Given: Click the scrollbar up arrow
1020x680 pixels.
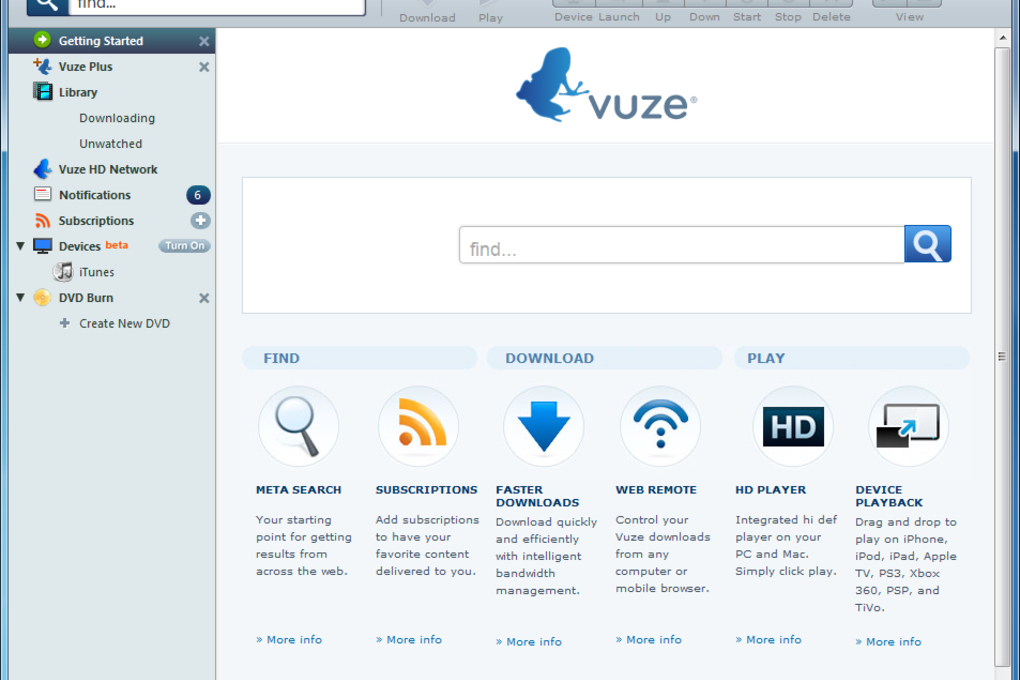Looking at the screenshot, I should point(1002,38).
